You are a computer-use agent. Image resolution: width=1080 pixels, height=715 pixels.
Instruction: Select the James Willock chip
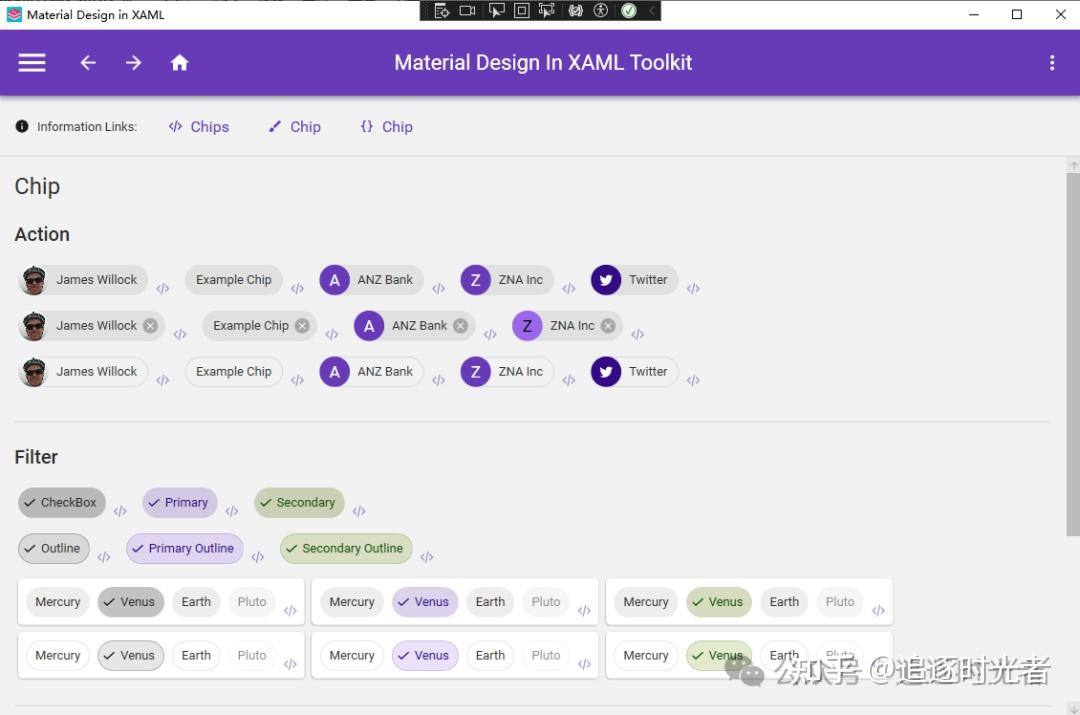[83, 280]
